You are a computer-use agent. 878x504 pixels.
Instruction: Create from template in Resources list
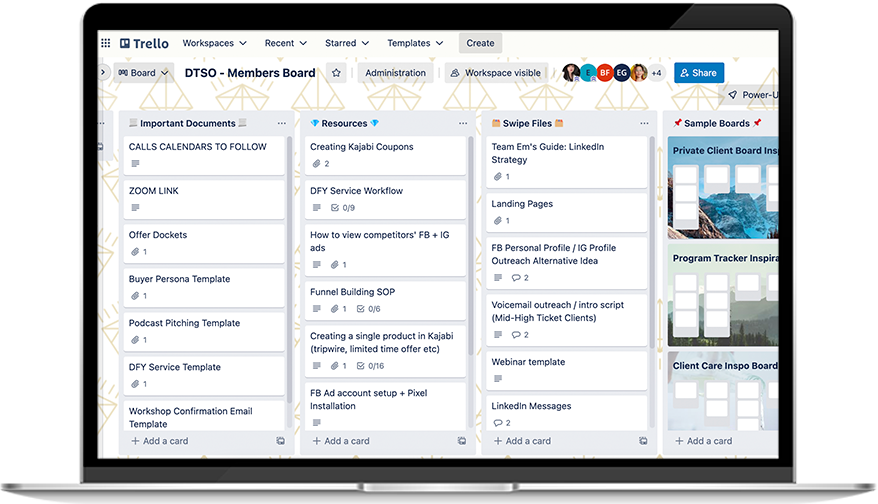click(462, 441)
